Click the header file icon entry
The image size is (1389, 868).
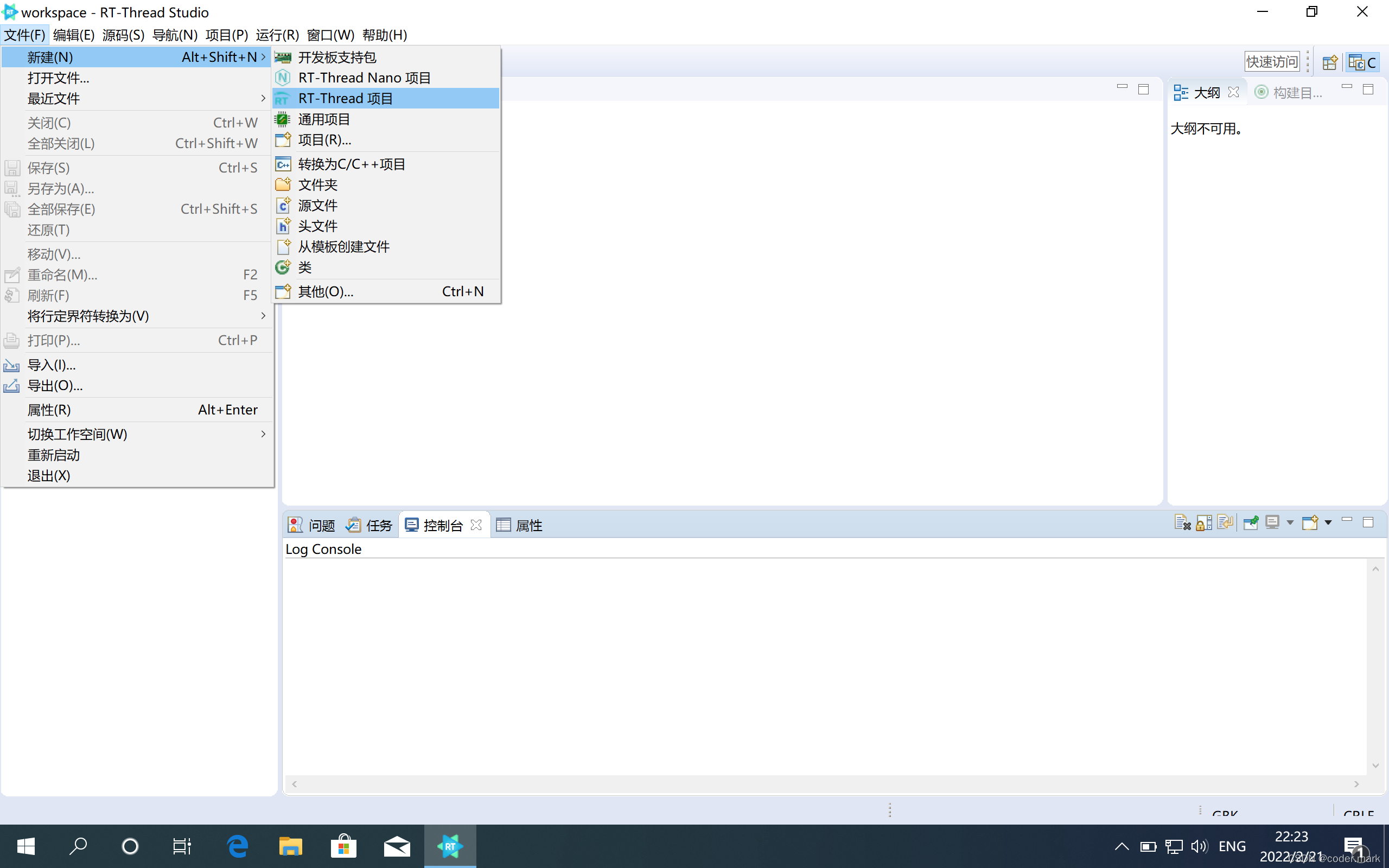coord(283,226)
